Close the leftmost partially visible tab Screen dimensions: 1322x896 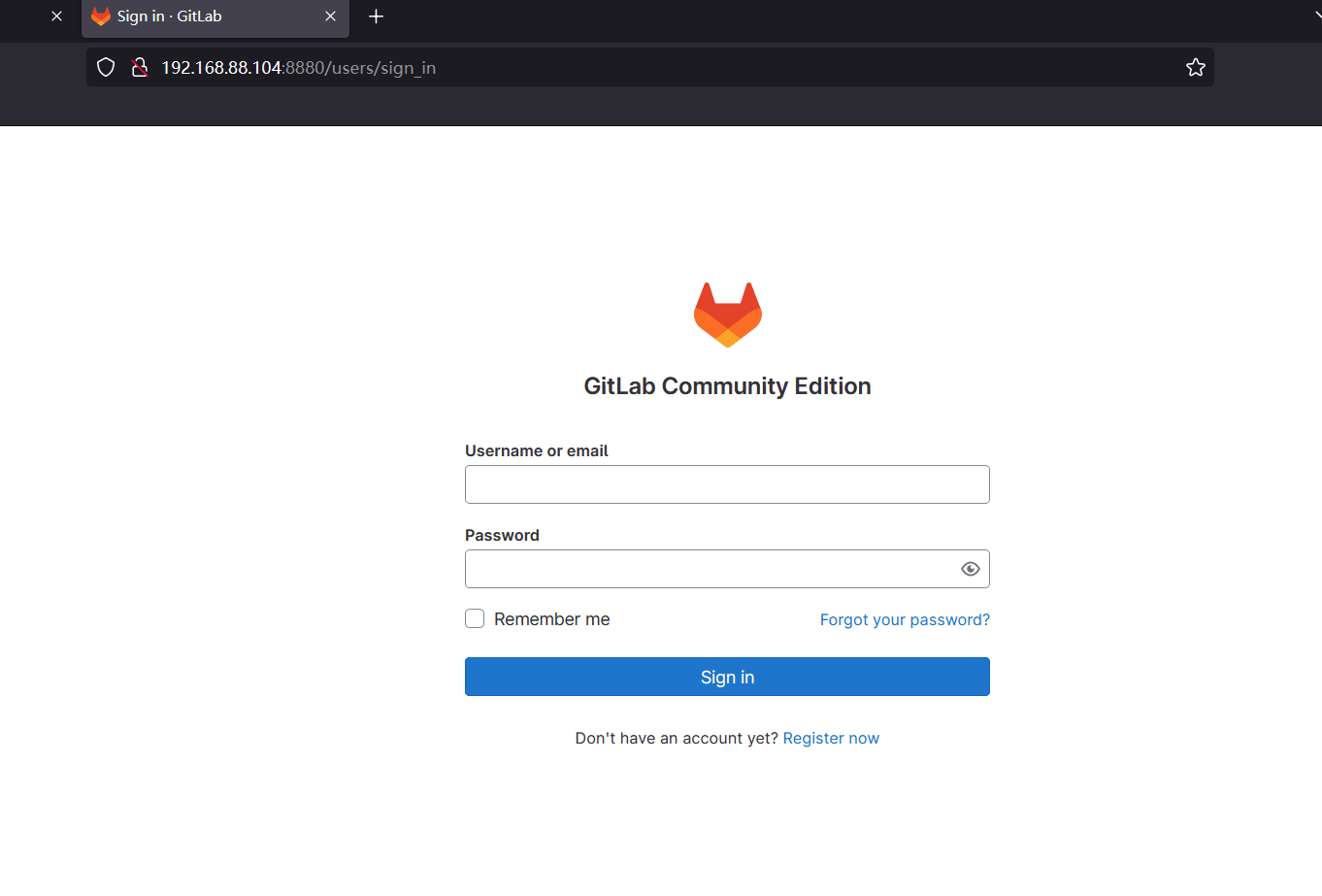[x=56, y=17]
